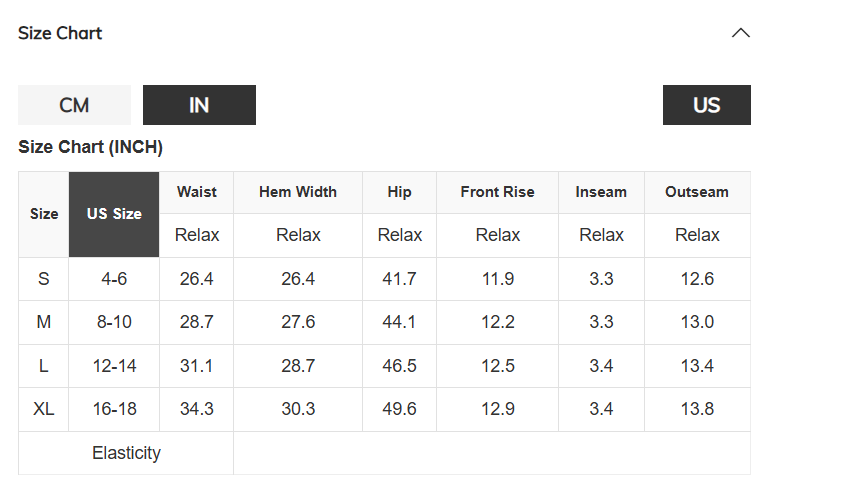The height and width of the screenshot is (499, 841).
Task: Click the Size column header cell
Action: tap(44, 214)
